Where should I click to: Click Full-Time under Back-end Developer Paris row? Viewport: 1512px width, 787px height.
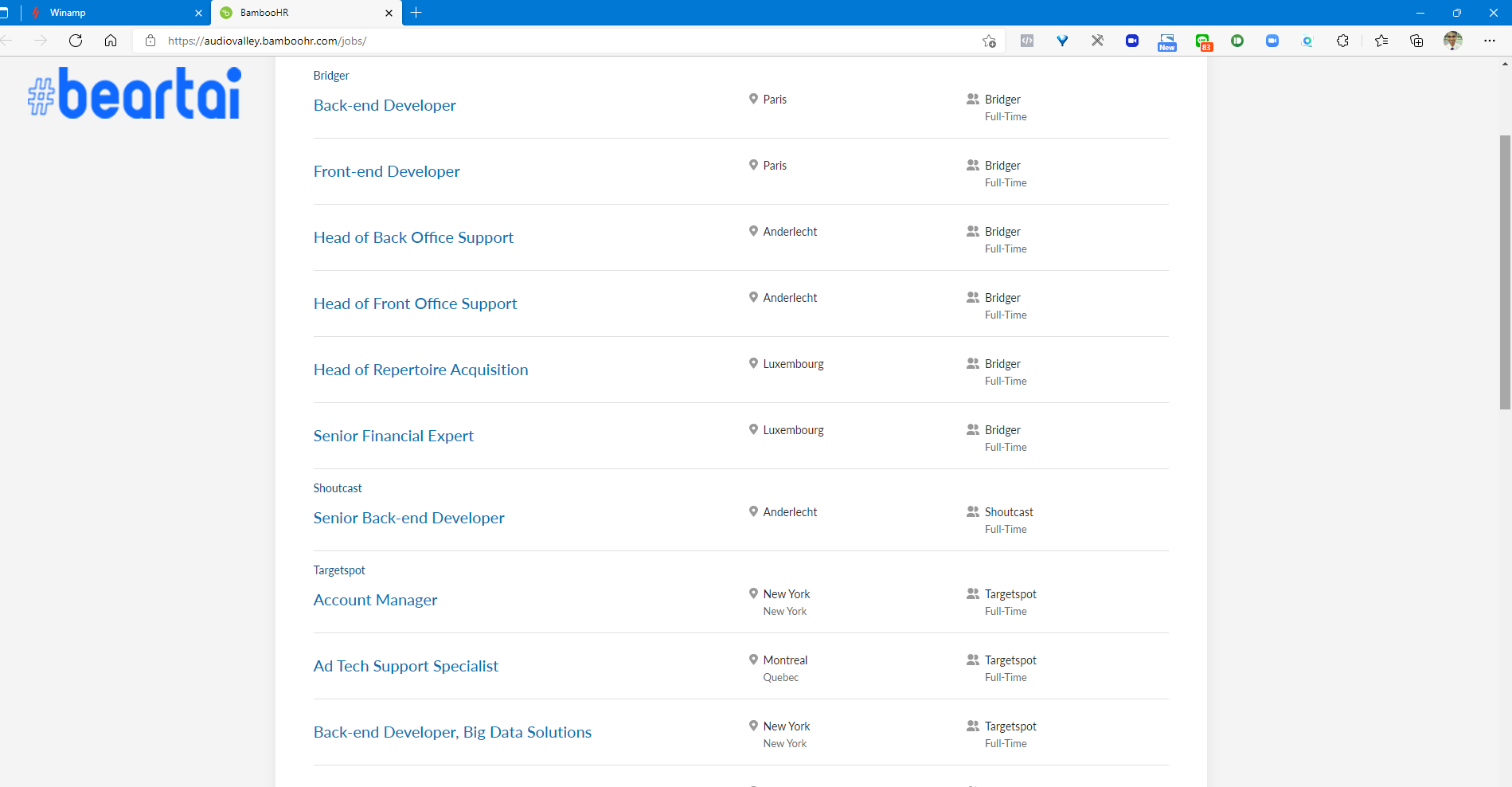1006,117
